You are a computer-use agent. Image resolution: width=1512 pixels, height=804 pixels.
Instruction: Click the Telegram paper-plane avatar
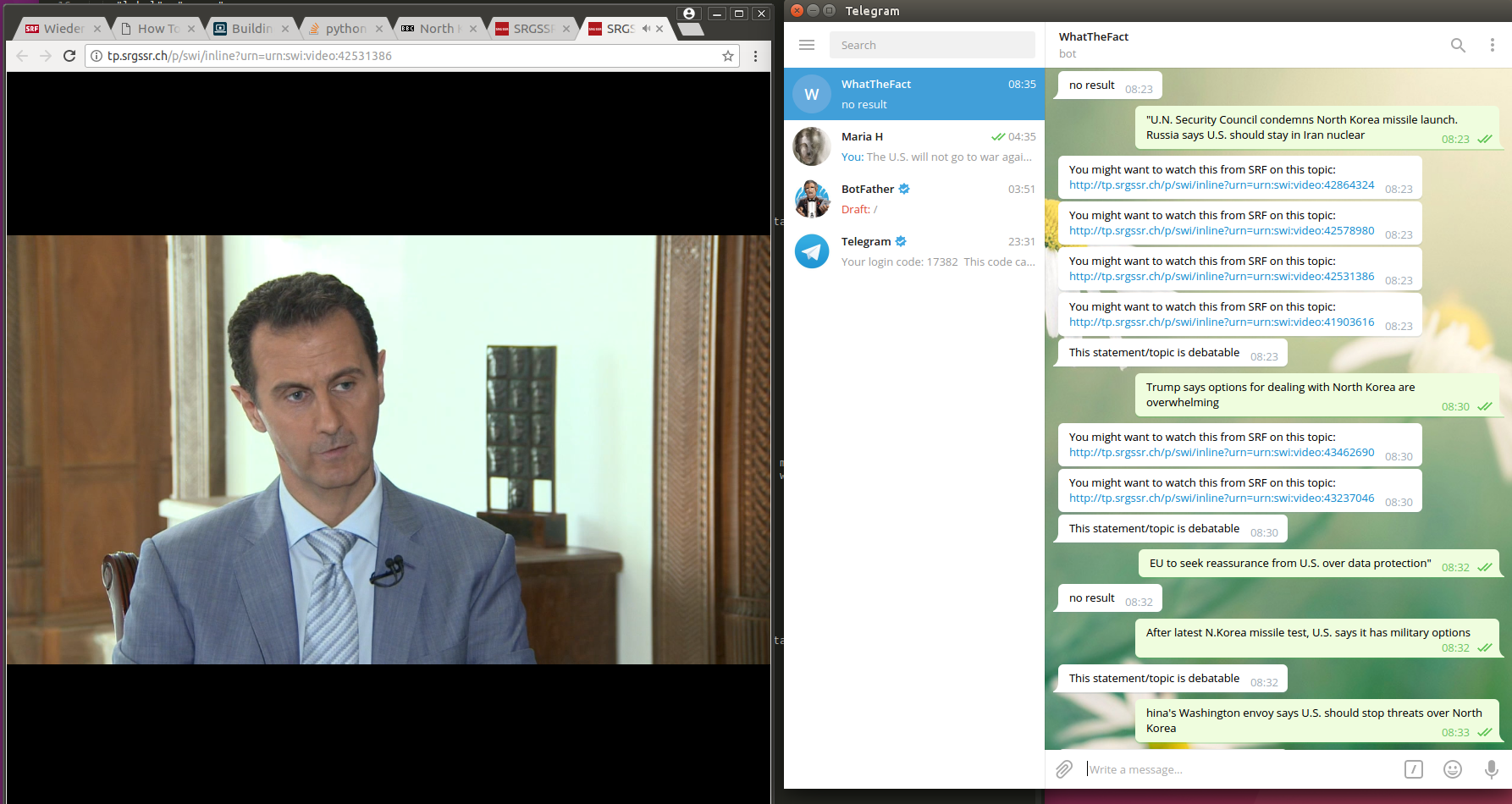pos(812,251)
